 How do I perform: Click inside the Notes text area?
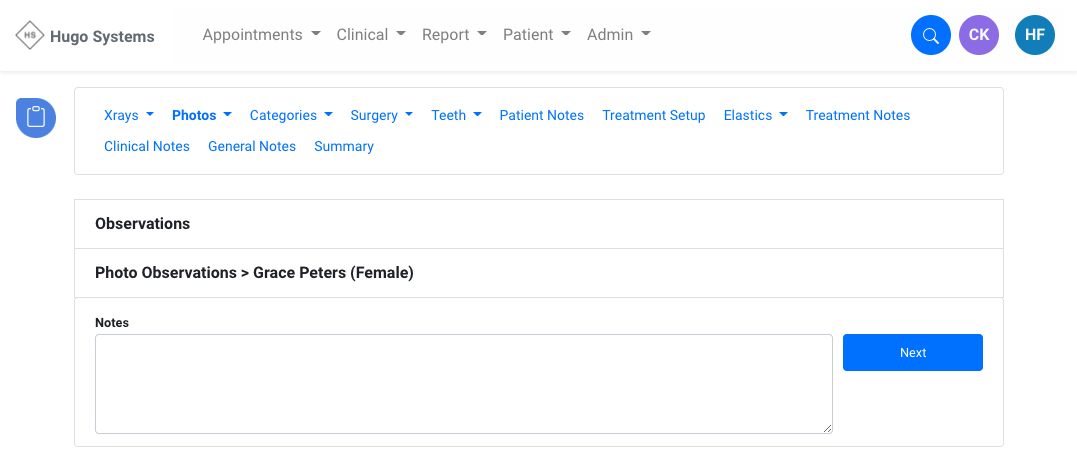pos(463,383)
